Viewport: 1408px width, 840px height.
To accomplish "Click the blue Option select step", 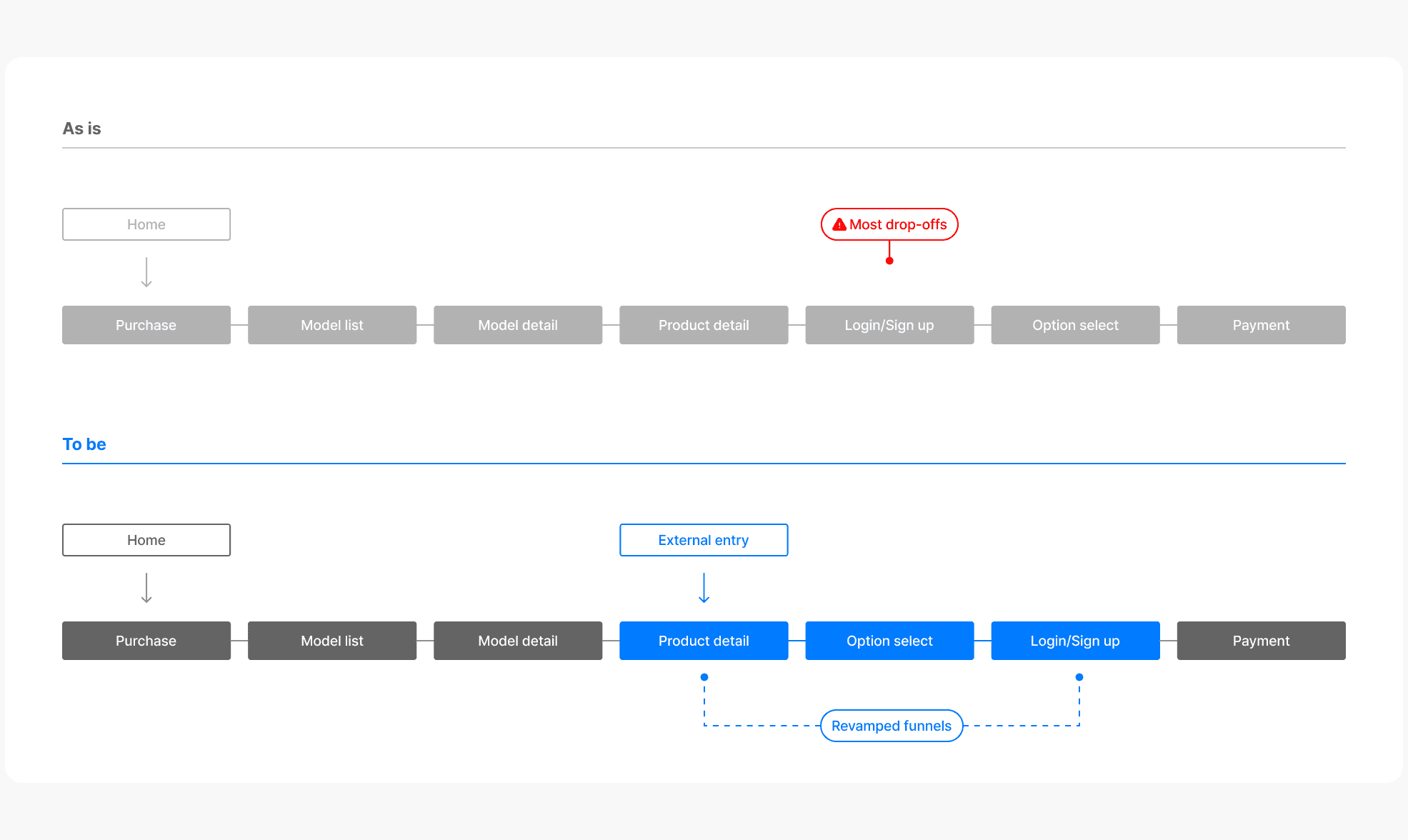I will click(889, 641).
